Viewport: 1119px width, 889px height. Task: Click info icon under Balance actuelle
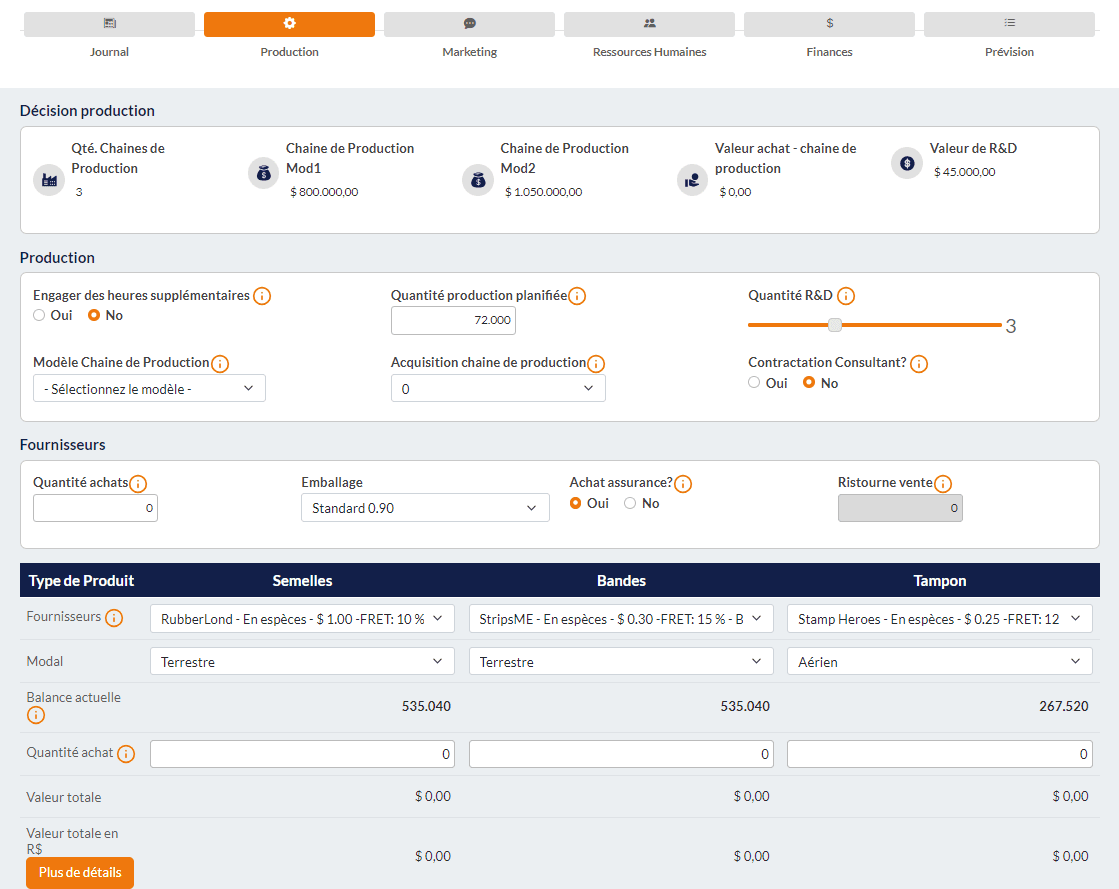click(x=36, y=715)
